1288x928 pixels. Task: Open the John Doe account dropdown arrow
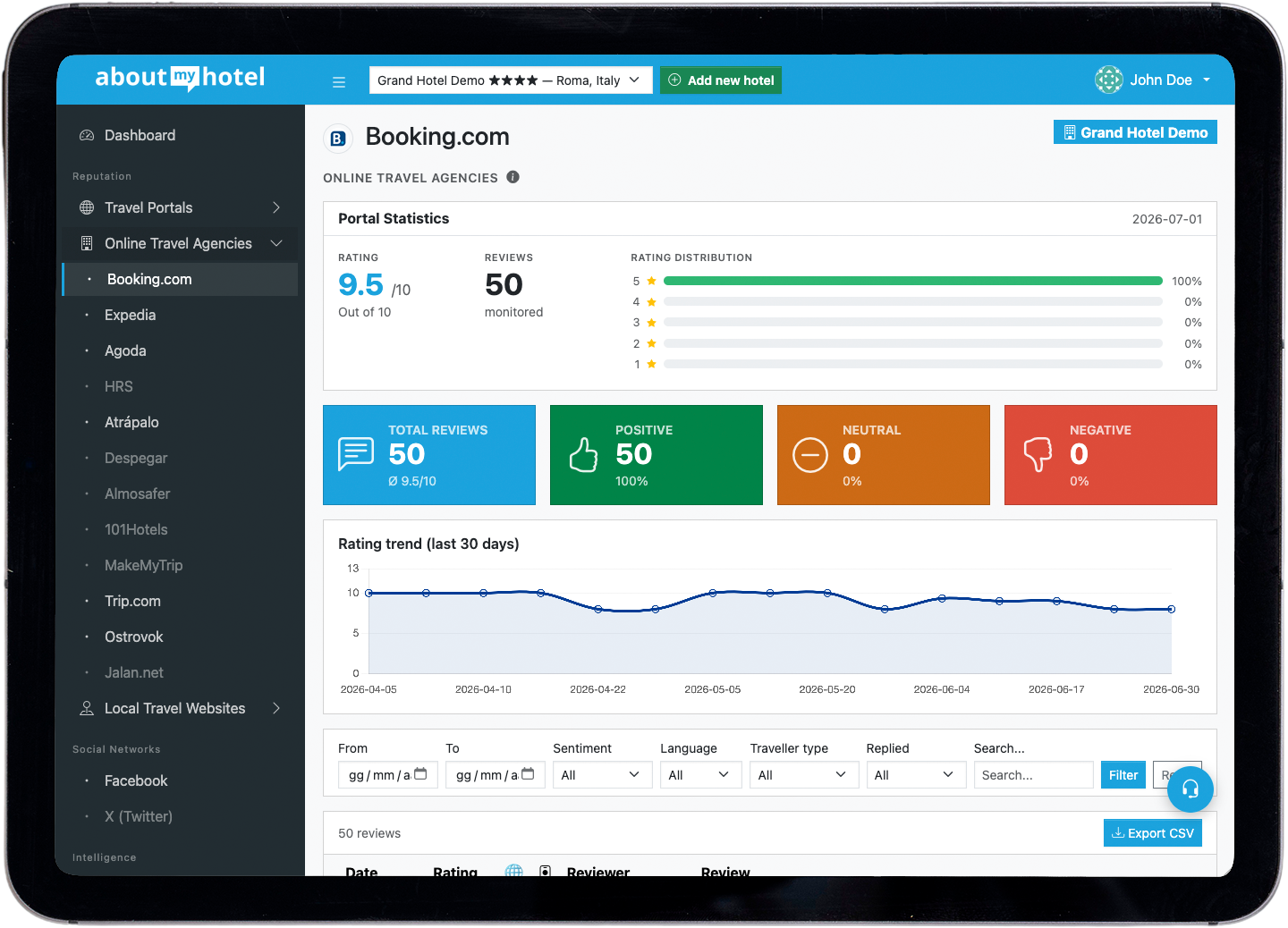coord(1207,80)
